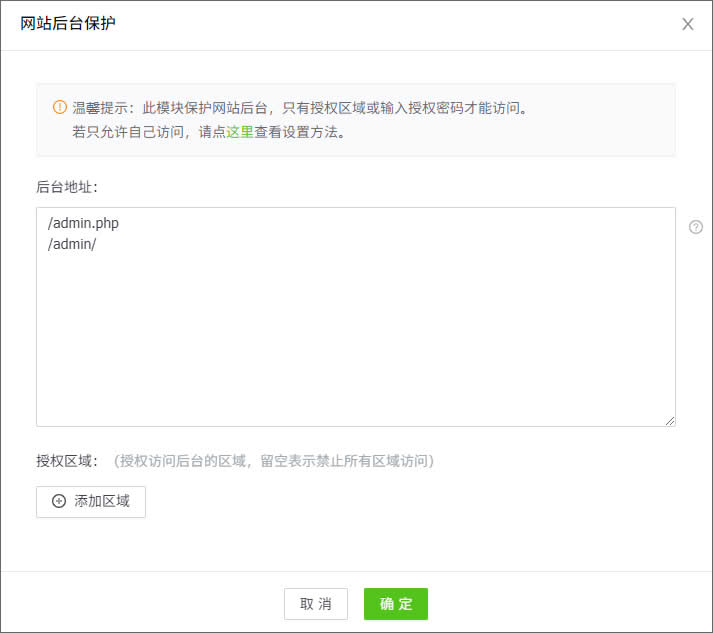Place cursor on the /admin/ line

point(73,243)
